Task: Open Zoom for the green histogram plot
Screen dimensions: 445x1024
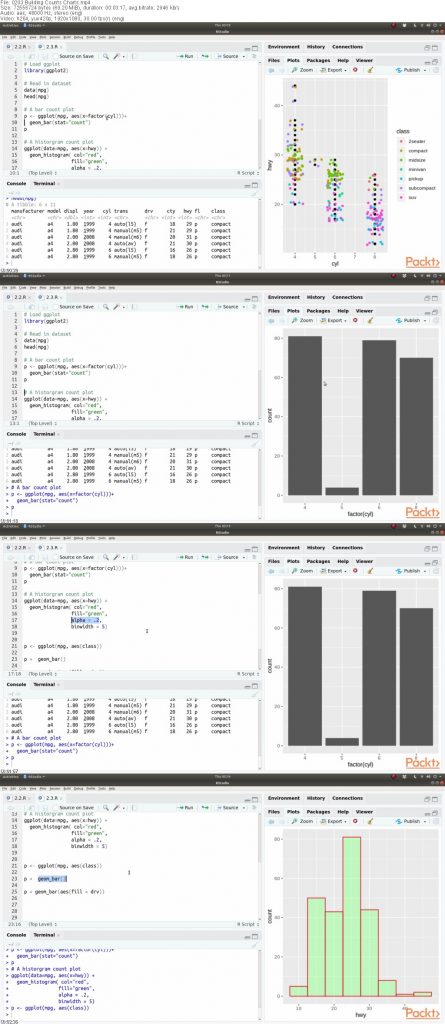Action: (303, 821)
